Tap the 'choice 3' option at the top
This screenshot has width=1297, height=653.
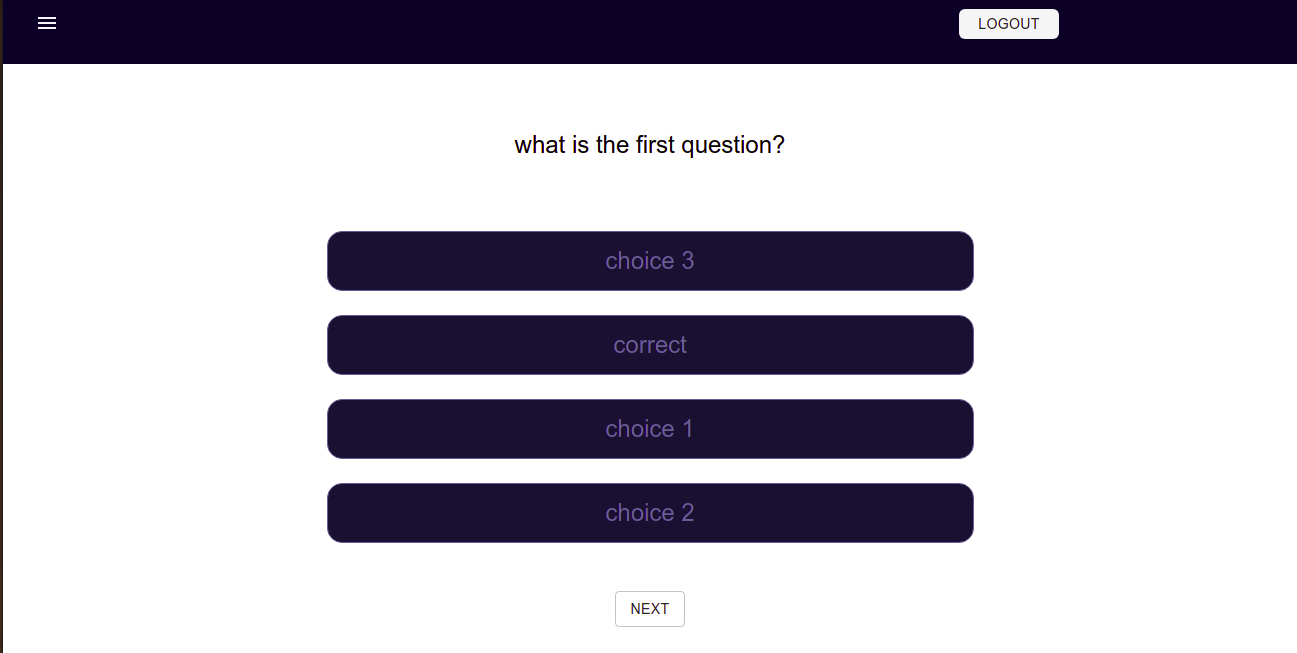click(650, 260)
